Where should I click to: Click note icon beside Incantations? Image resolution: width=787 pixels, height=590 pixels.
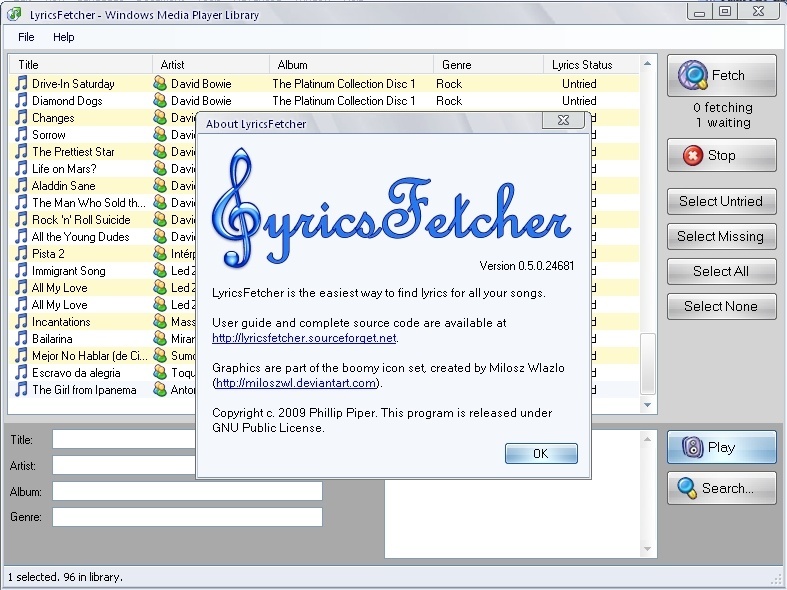[21, 322]
